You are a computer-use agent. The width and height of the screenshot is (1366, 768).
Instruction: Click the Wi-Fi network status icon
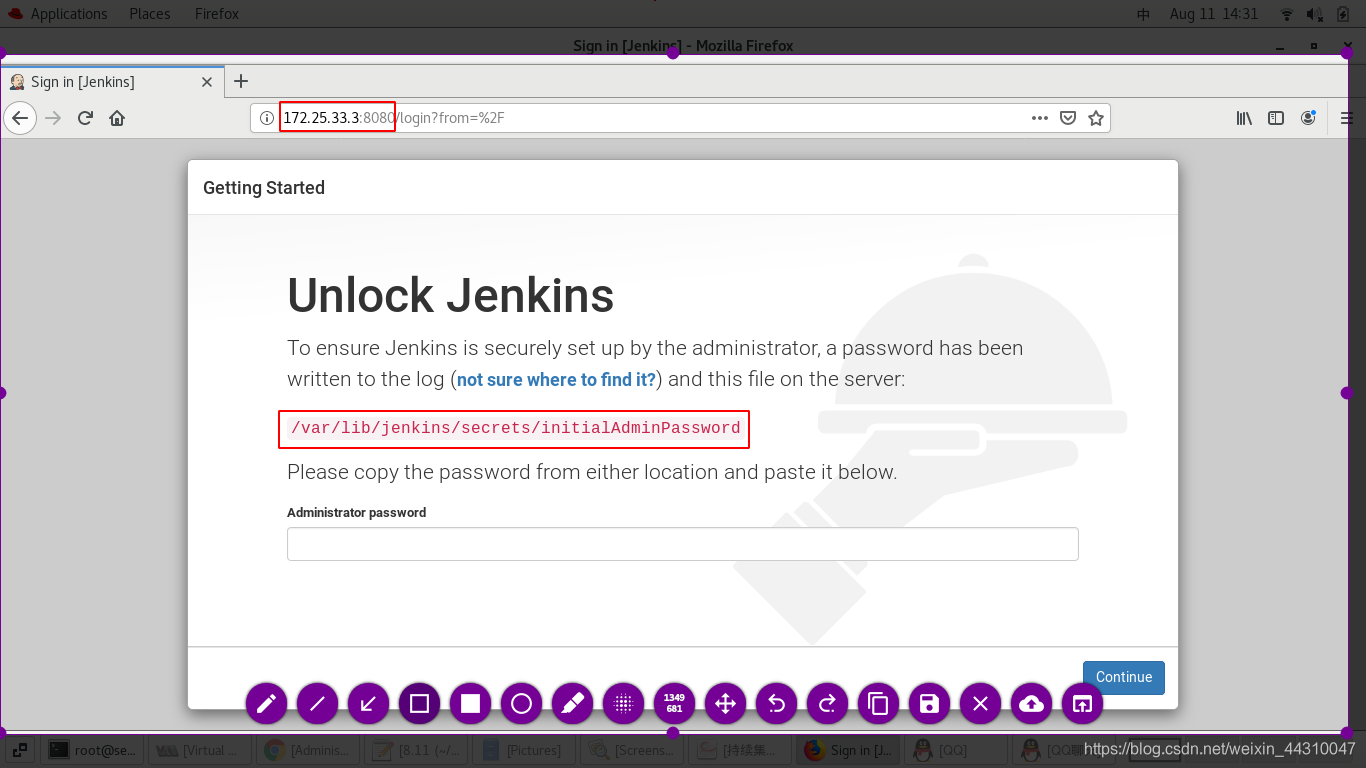[1287, 14]
